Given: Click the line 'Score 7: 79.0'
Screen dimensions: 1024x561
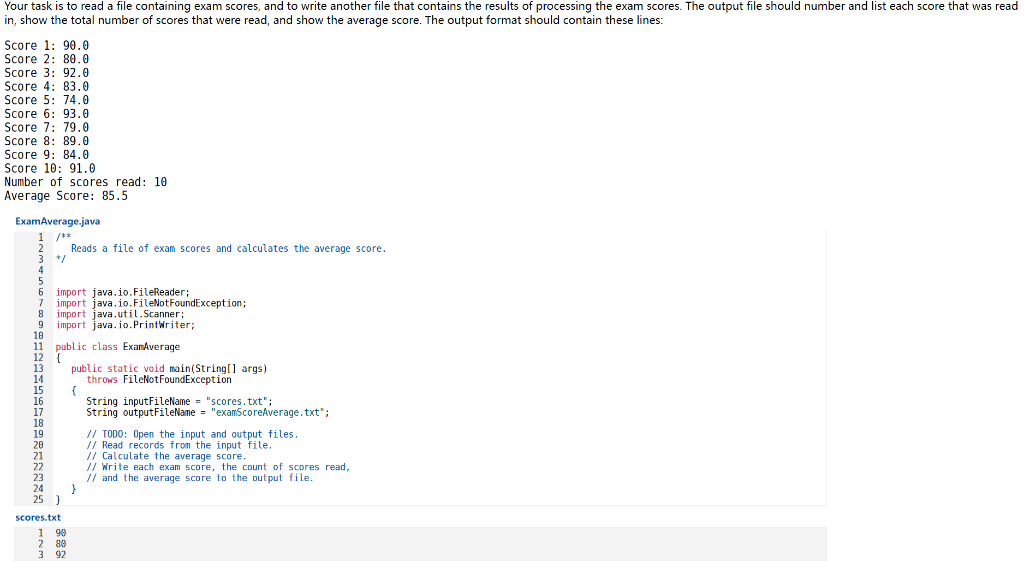Looking at the screenshot, I should click(x=46, y=127).
